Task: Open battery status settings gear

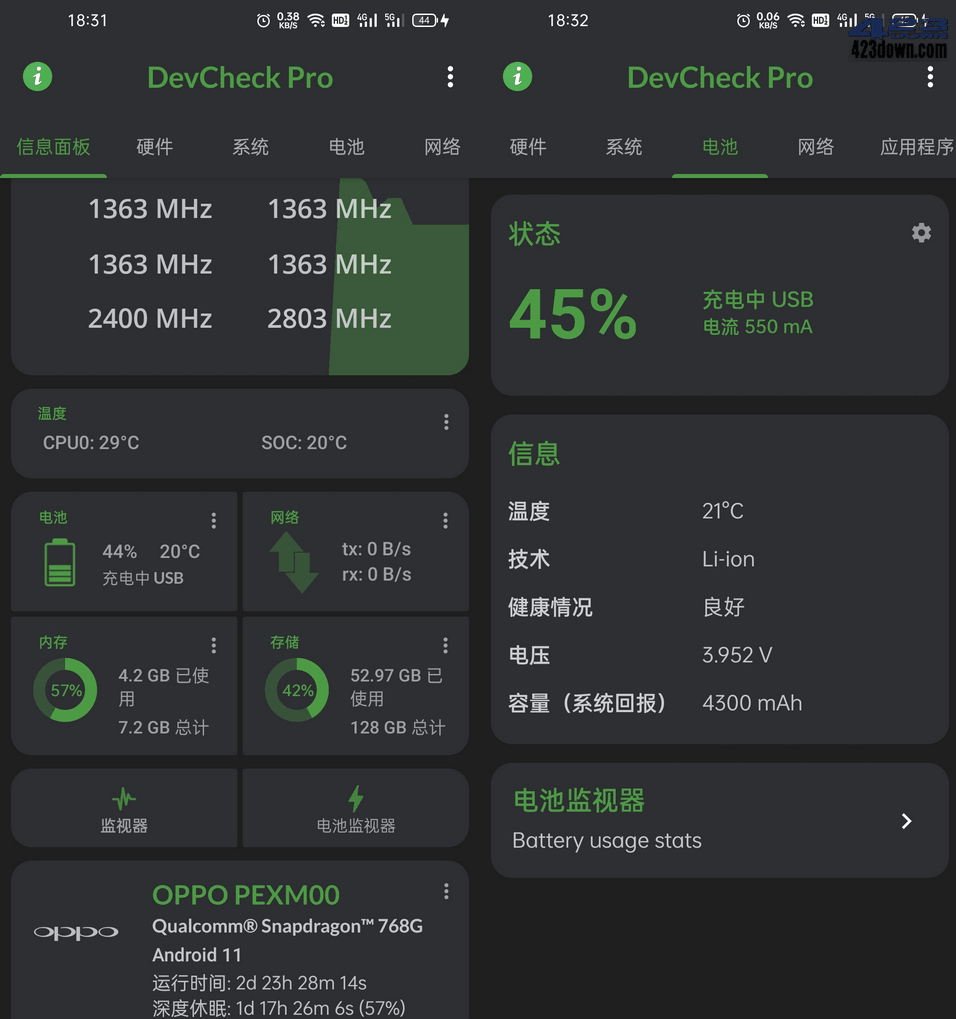Action: 921,233
